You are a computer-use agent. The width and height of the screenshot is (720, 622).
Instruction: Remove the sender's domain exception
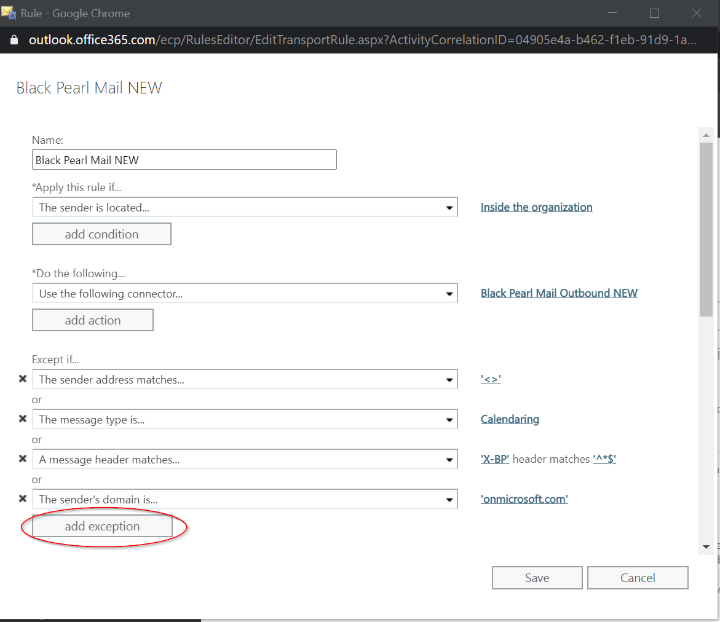click(x=22, y=498)
